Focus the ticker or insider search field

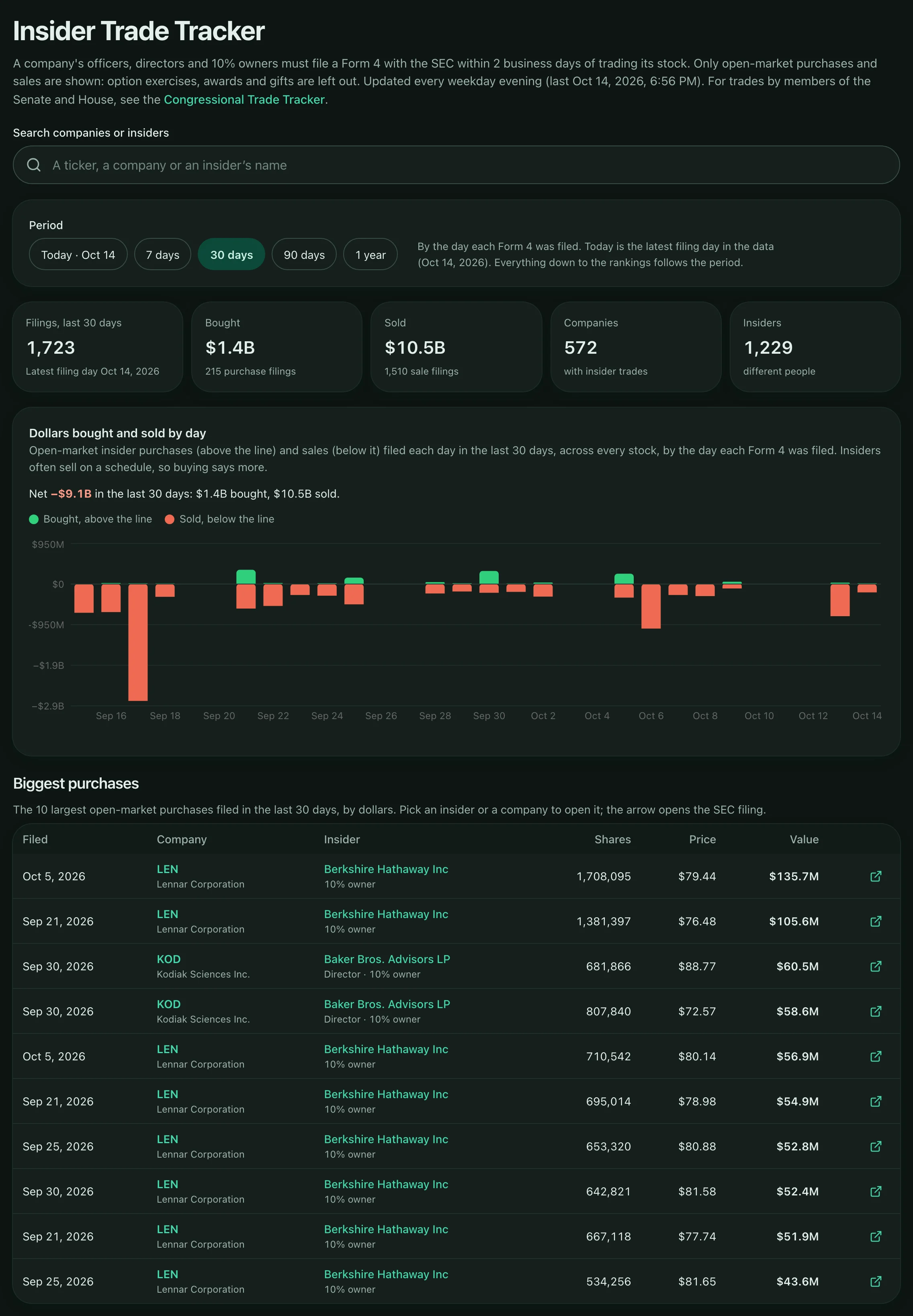[456, 165]
